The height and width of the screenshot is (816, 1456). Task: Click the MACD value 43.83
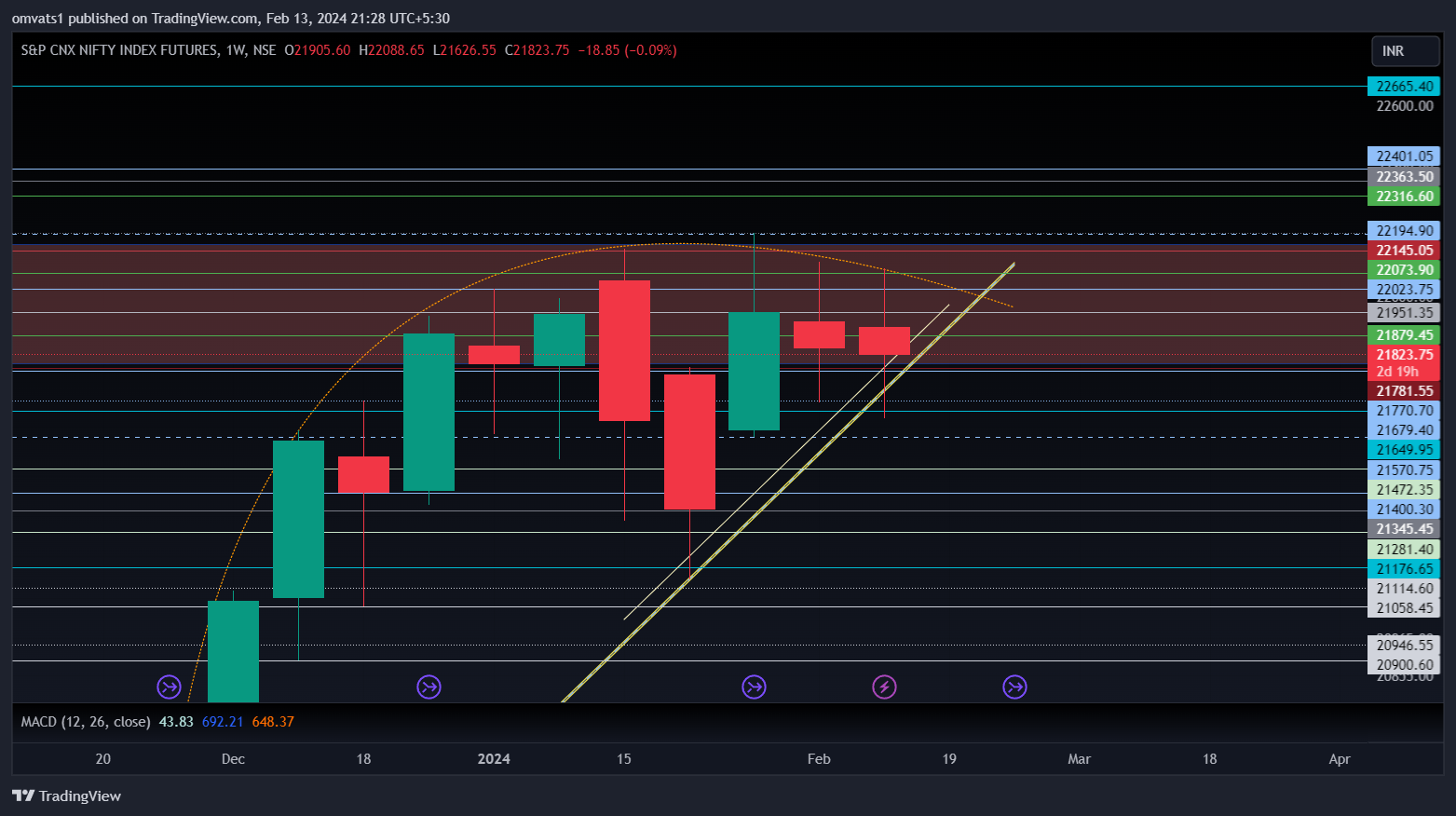(176, 722)
